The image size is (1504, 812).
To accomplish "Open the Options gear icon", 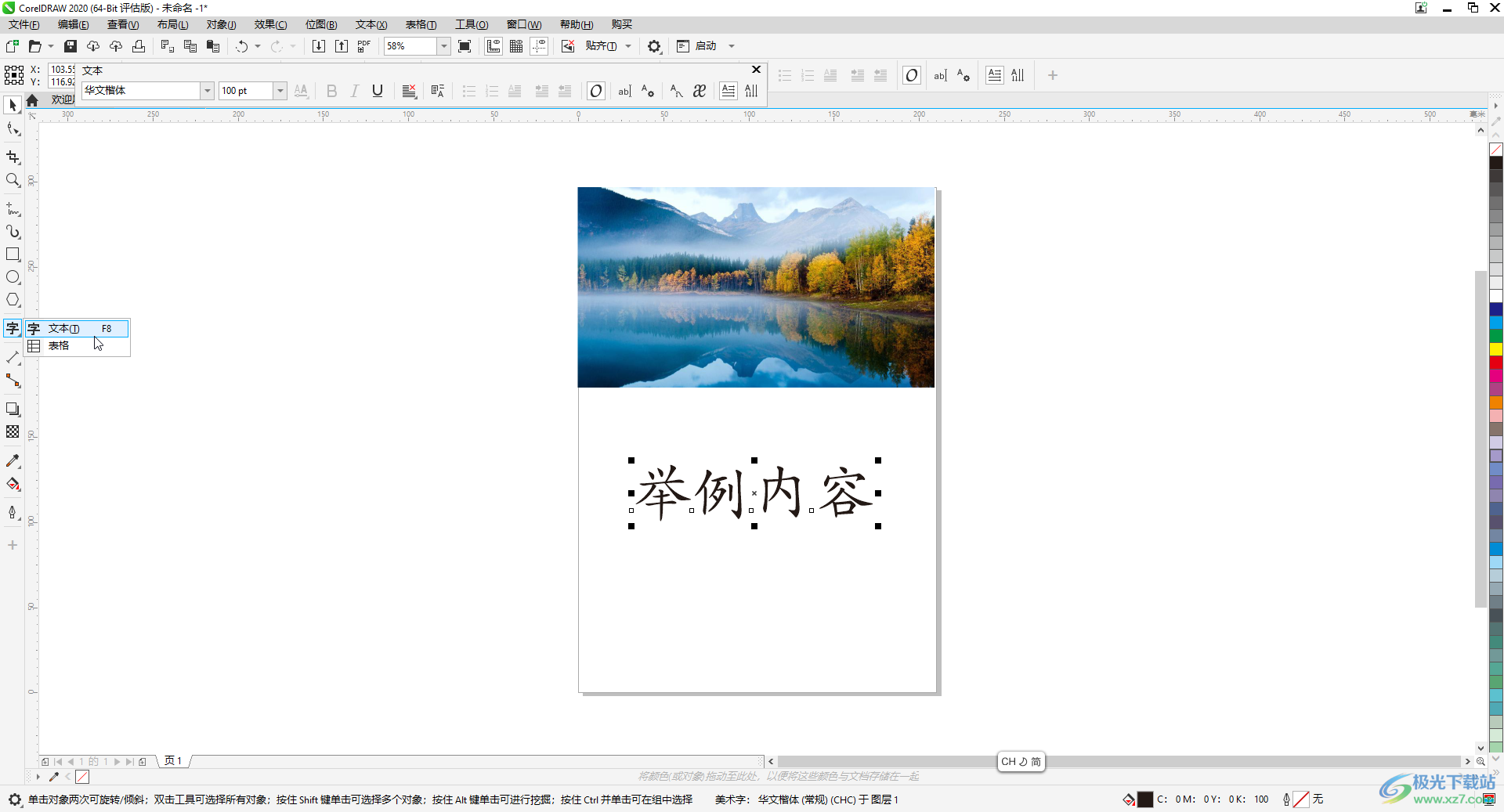I will (x=654, y=46).
